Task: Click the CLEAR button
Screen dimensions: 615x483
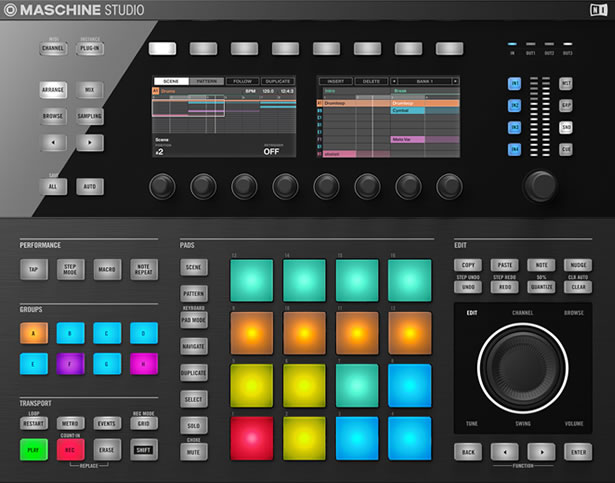Action: (578, 287)
